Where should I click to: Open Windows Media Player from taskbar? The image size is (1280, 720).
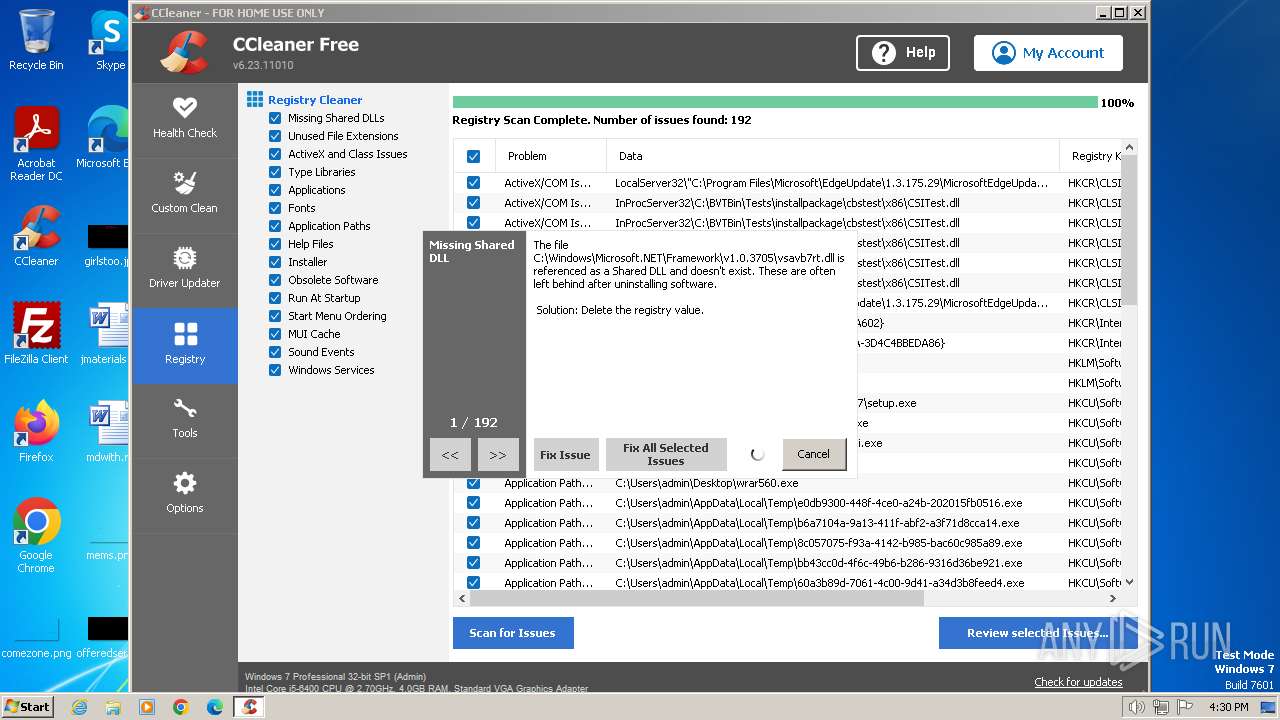(x=147, y=707)
